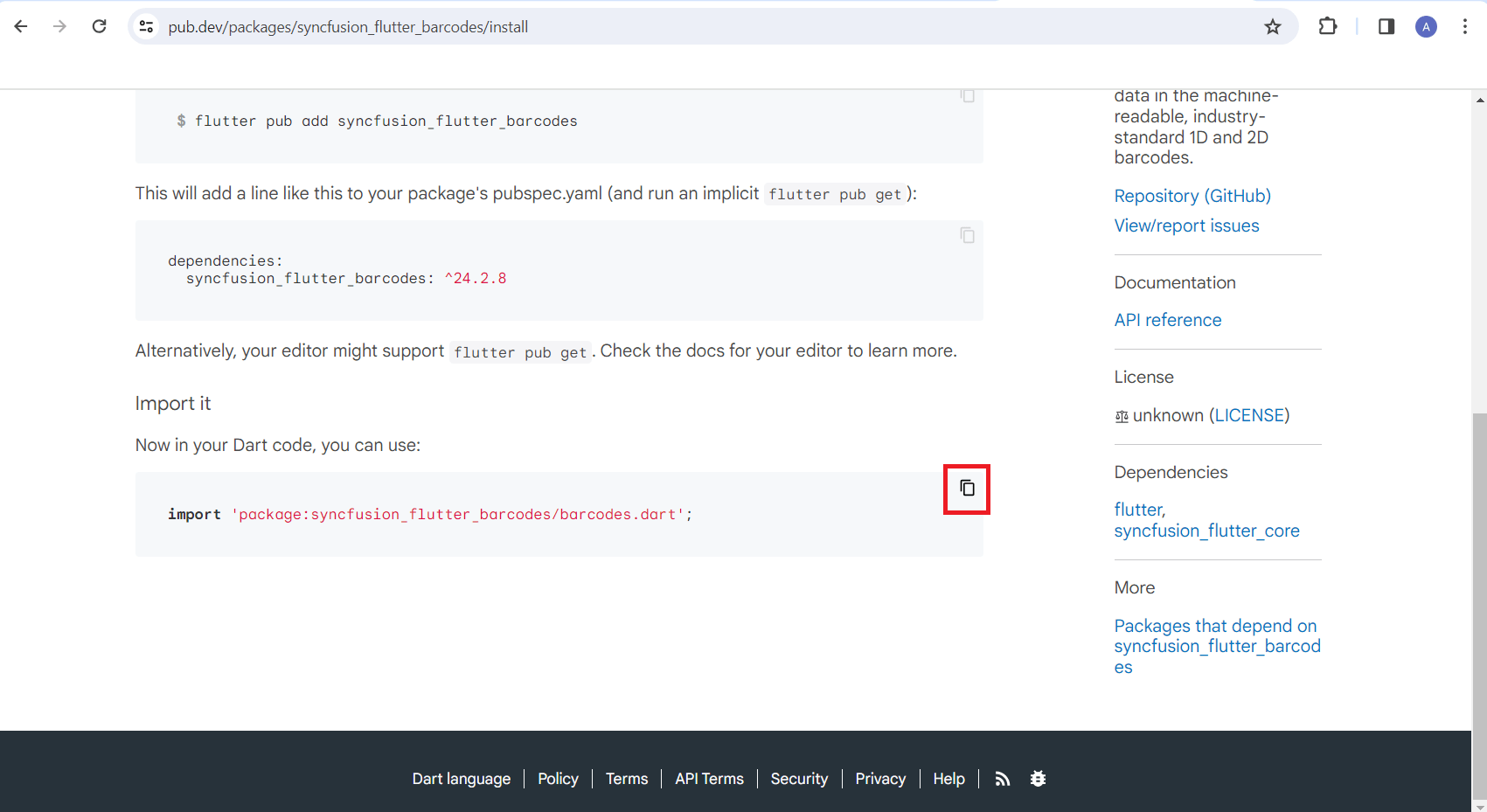Reload the current page
The image size is (1487, 812).
(x=100, y=27)
